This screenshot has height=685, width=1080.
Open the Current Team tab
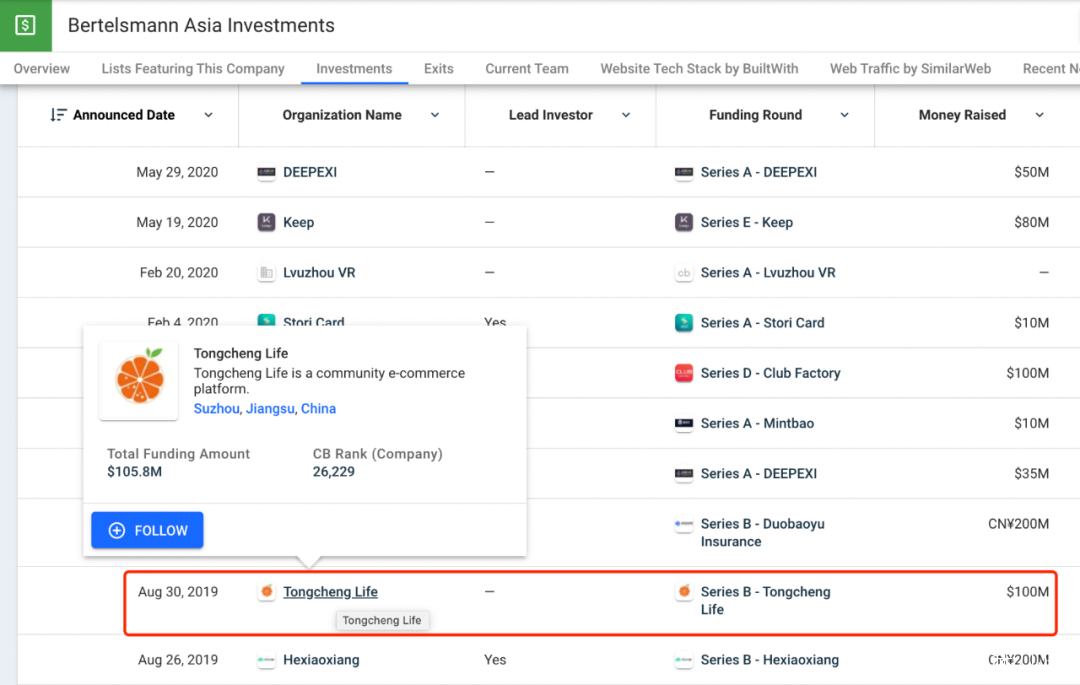pyautogui.click(x=526, y=69)
